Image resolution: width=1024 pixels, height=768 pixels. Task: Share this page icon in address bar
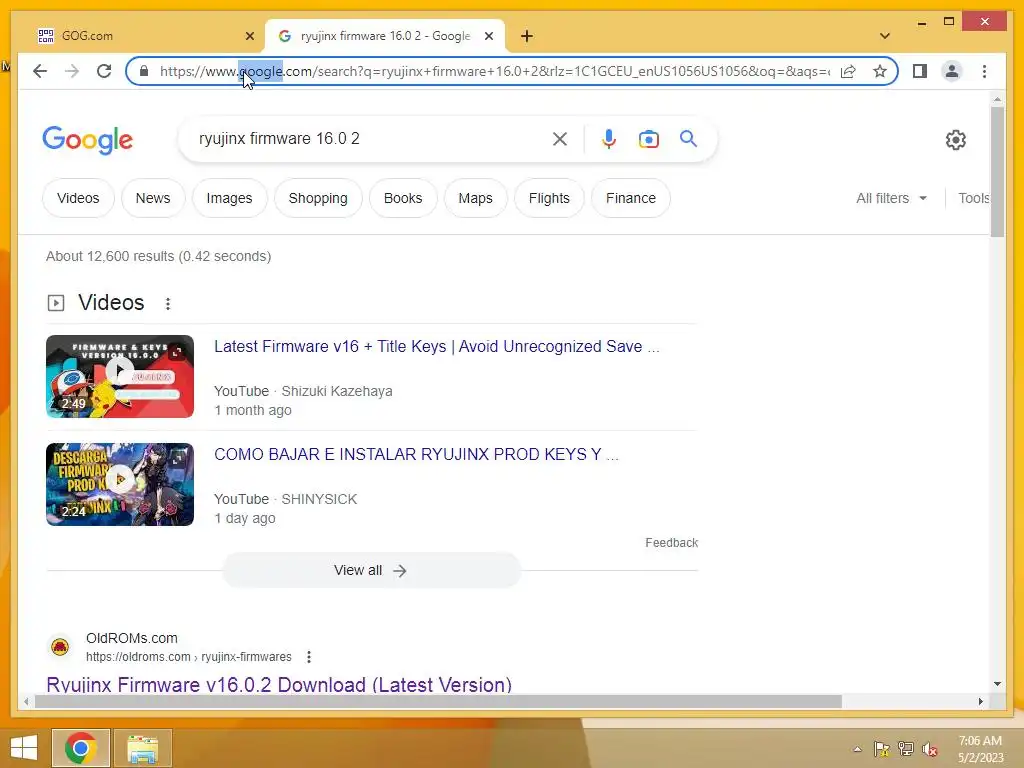click(848, 71)
